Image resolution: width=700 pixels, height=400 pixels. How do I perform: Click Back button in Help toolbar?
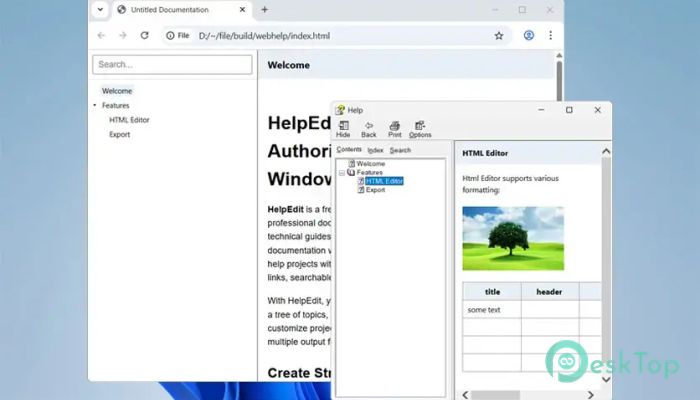(369, 129)
